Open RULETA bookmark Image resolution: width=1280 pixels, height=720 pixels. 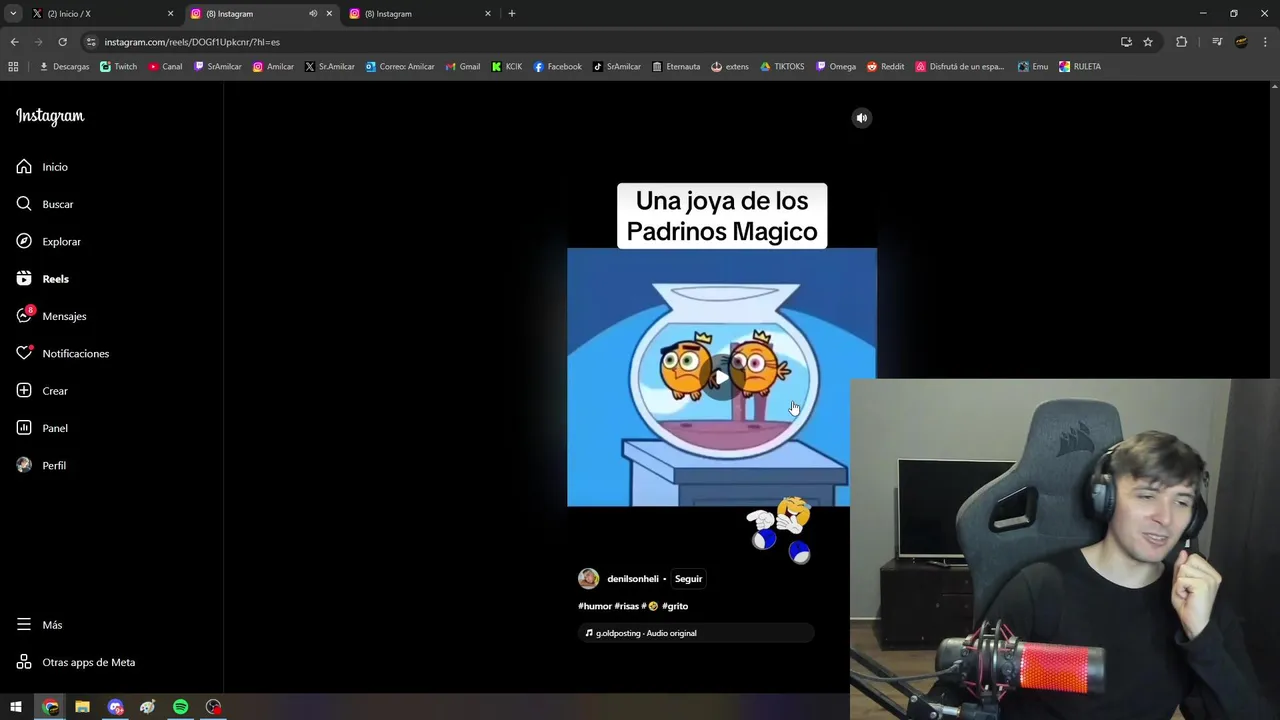pyautogui.click(x=1079, y=67)
